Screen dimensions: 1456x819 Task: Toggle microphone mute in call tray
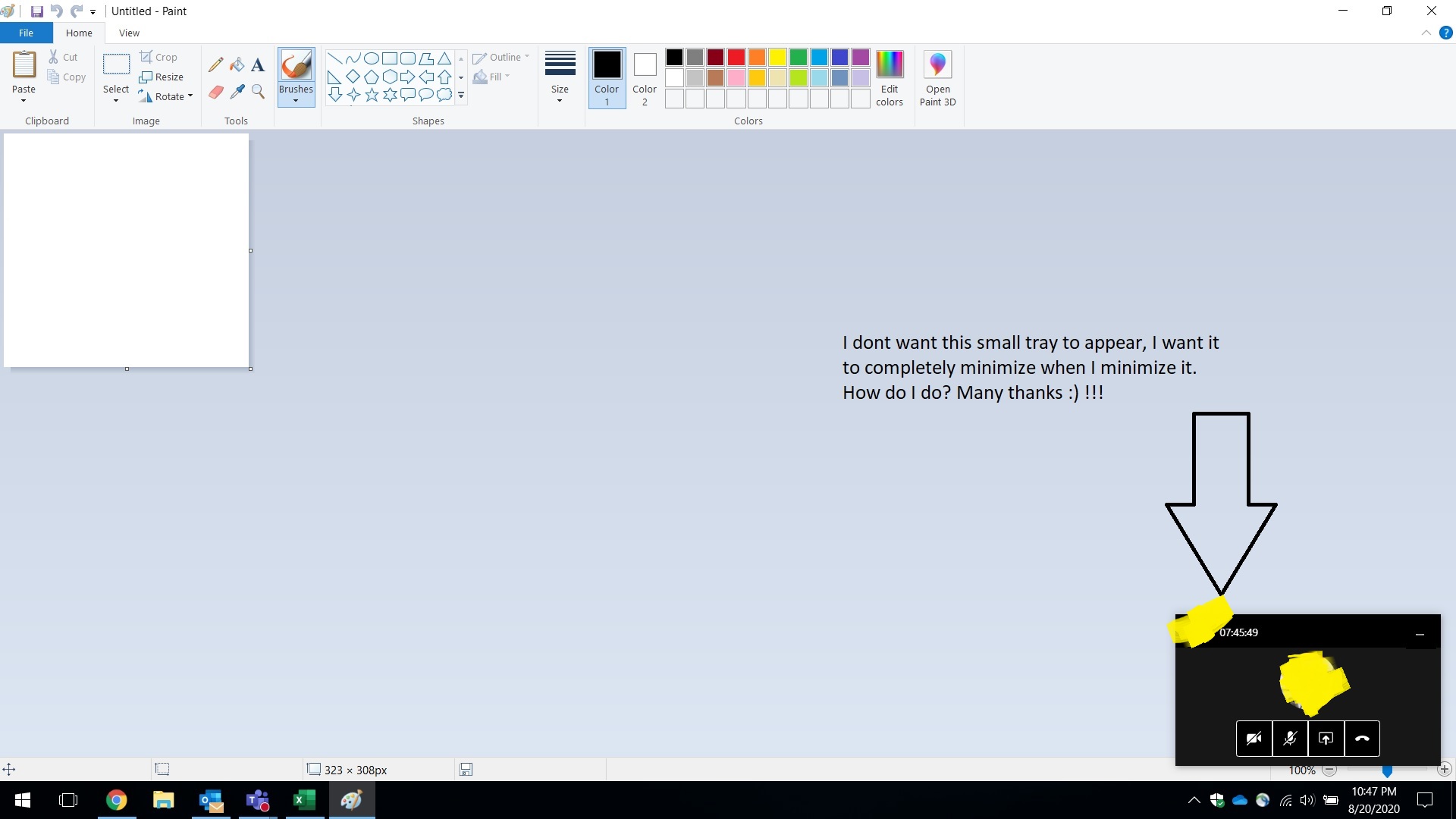point(1290,739)
